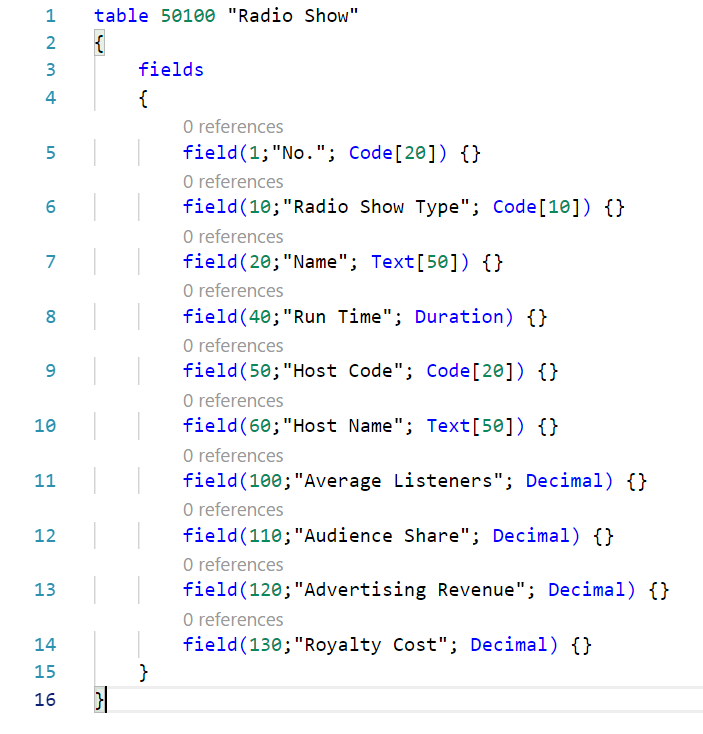Open 0 references lens for "Host Name" field
Screen dimensions: 703x734
point(233,401)
